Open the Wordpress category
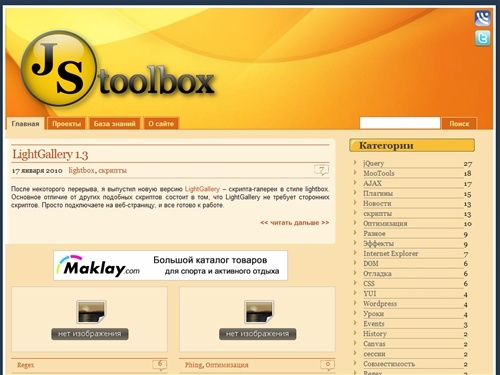Image resolution: width=500 pixels, height=375 pixels. pyautogui.click(x=380, y=304)
